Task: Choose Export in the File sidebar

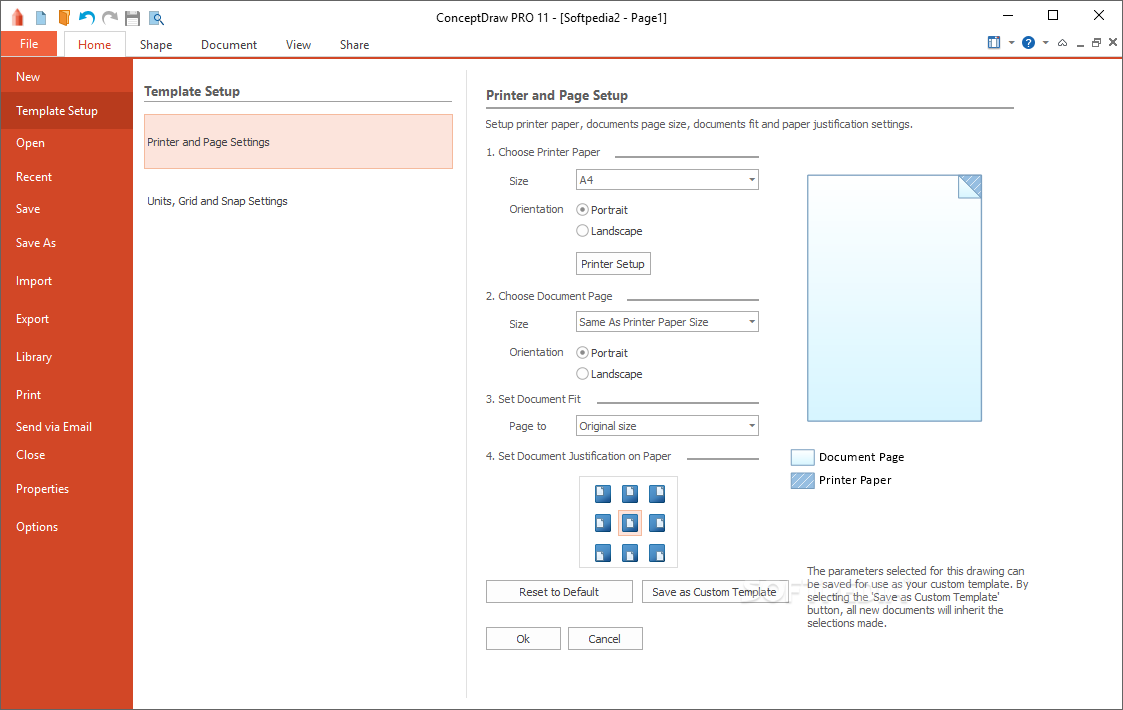Action: [67, 319]
